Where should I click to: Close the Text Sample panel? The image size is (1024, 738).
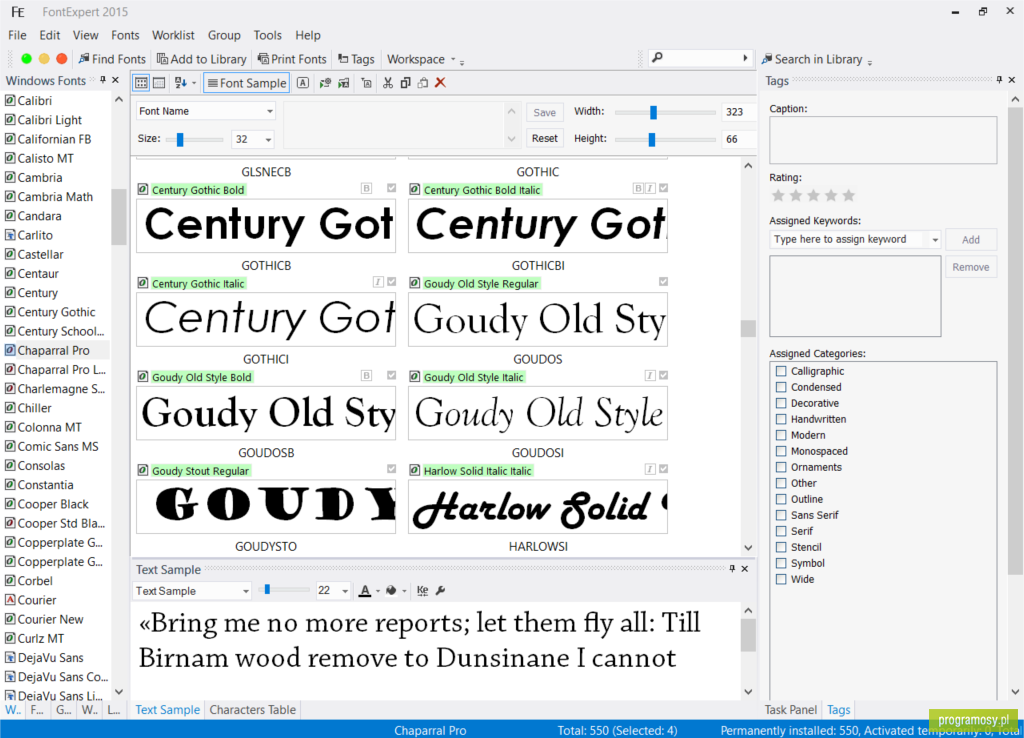click(745, 569)
